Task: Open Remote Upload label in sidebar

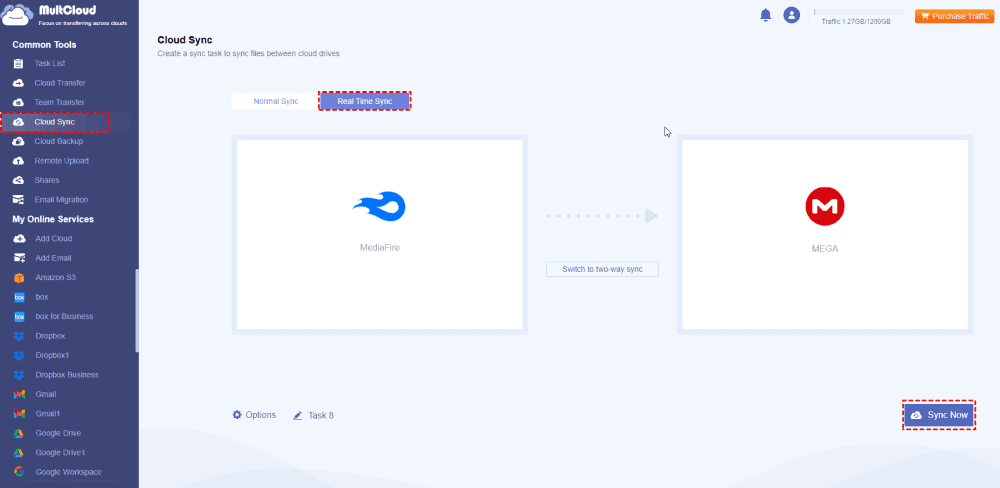Action: pyautogui.click(x=61, y=161)
